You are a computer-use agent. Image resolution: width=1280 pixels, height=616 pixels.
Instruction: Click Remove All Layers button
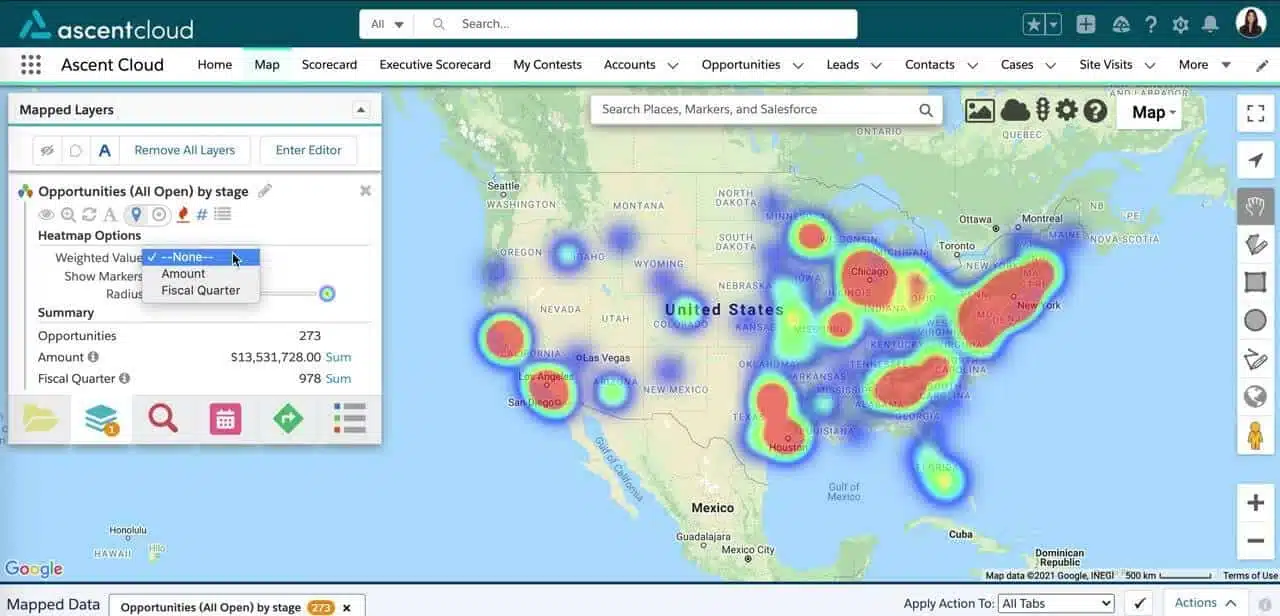pyautogui.click(x=184, y=151)
